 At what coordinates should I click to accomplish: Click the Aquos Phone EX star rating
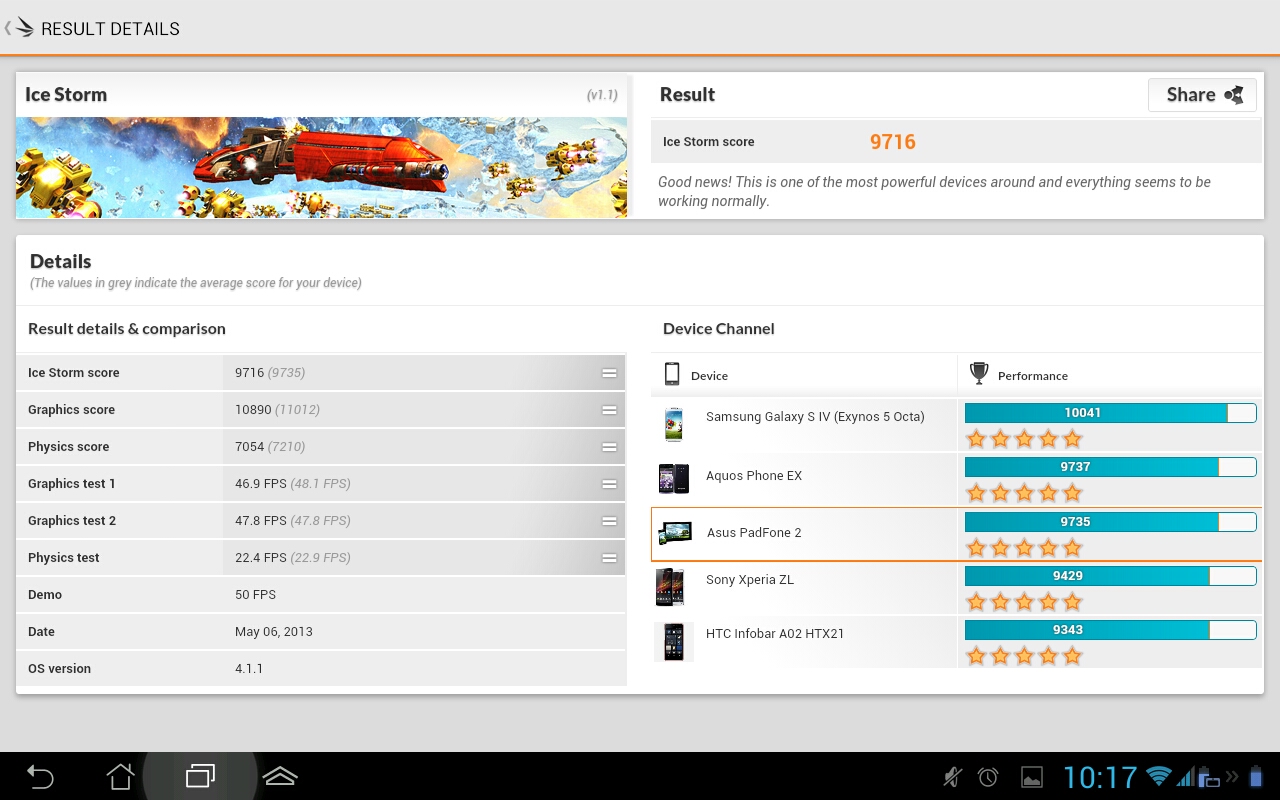click(1024, 493)
